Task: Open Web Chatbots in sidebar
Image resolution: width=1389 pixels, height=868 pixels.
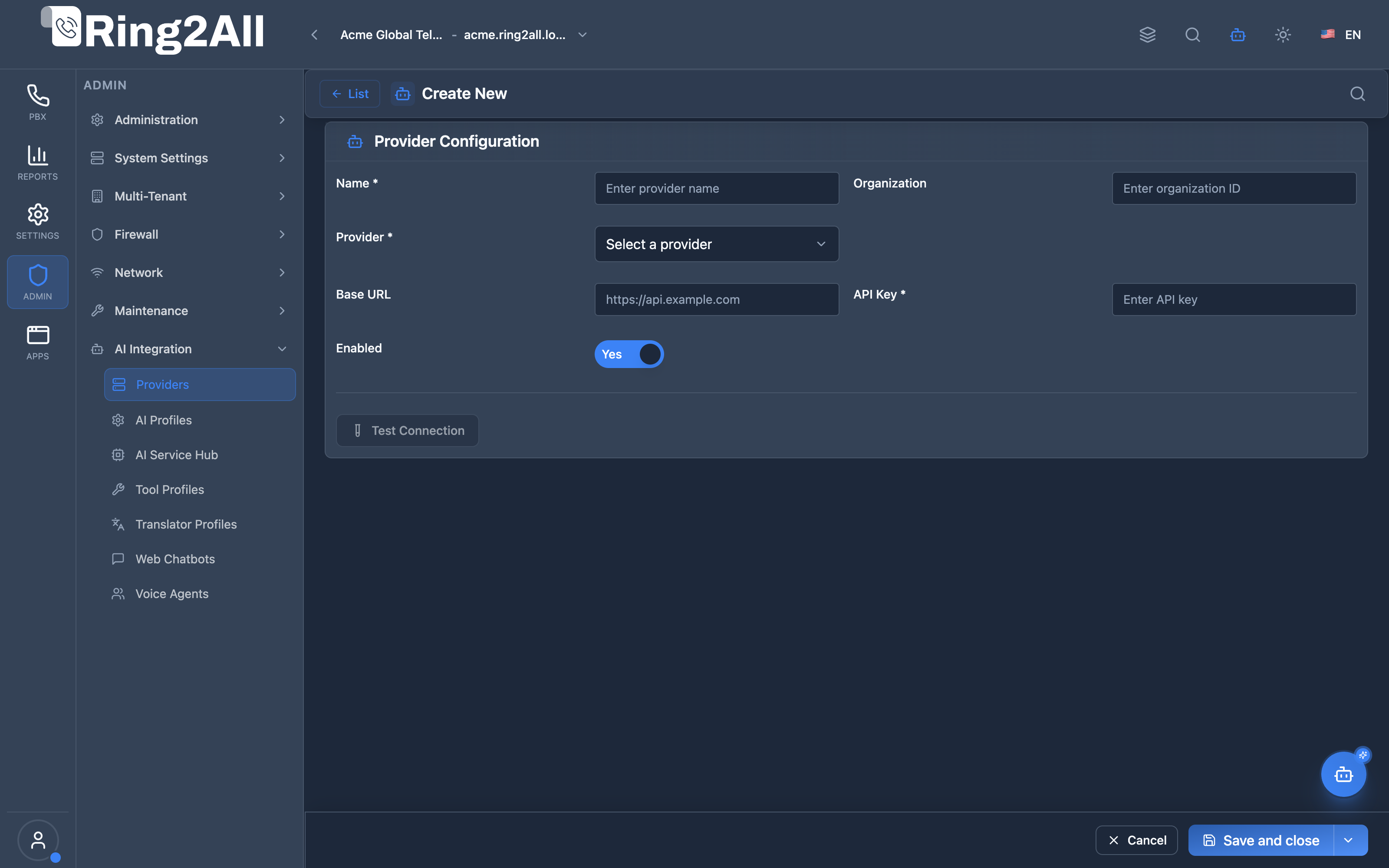Action: pos(200,559)
